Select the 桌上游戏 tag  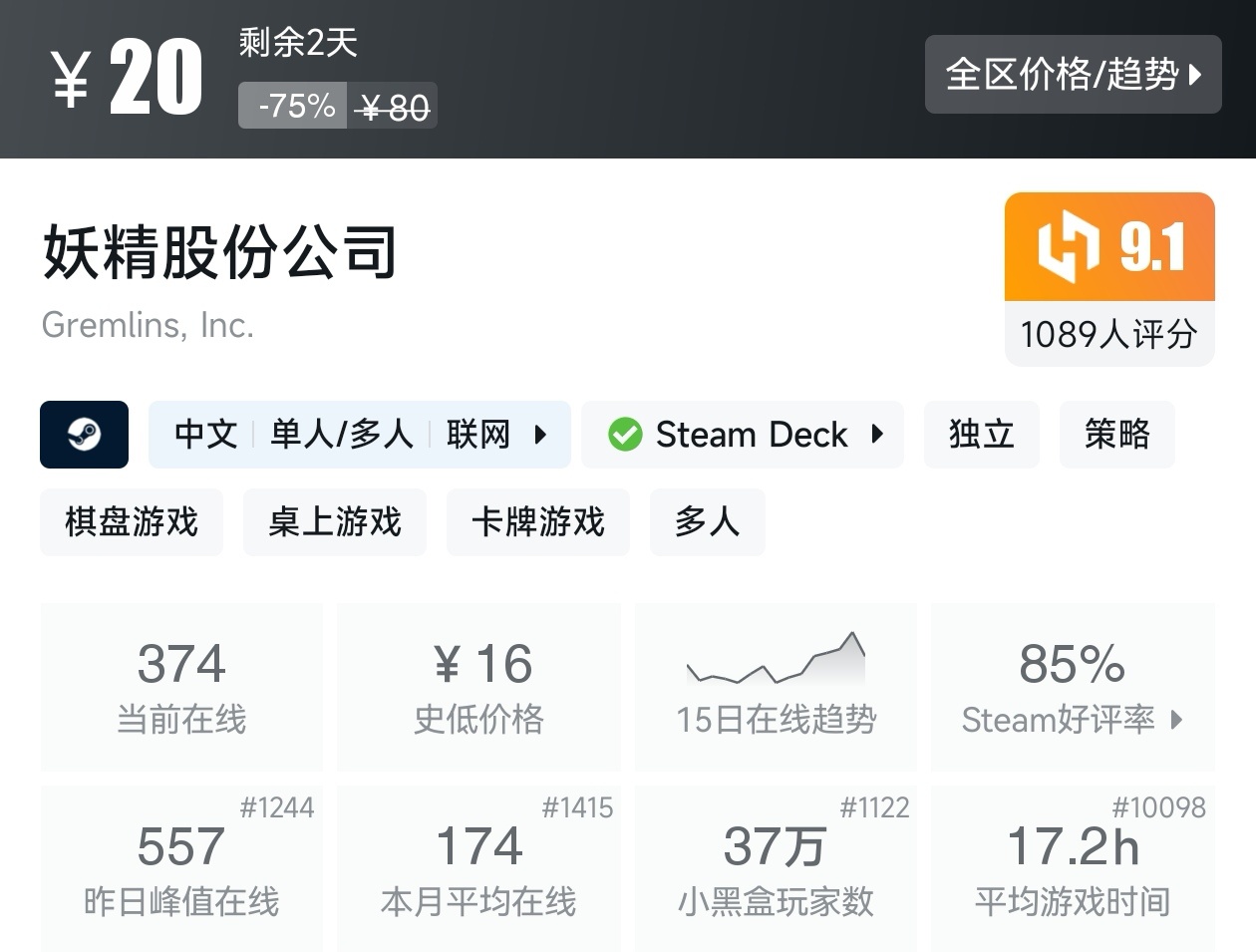335,522
